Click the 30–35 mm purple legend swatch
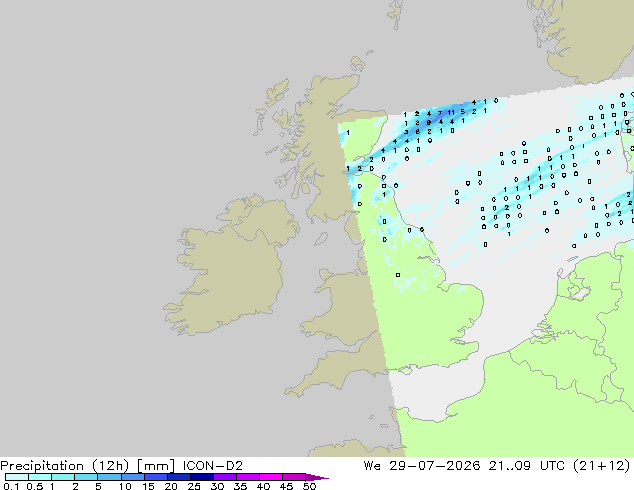The height and width of the screenshot is (490, 634). click(x=225, y=477)
